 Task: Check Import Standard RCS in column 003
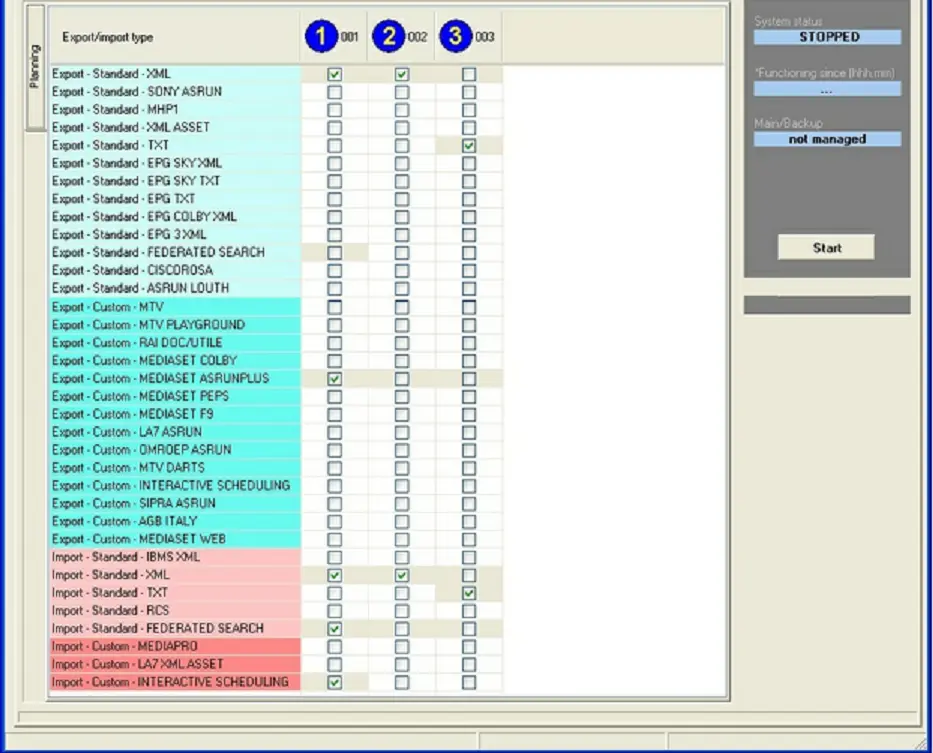point(469,611)
